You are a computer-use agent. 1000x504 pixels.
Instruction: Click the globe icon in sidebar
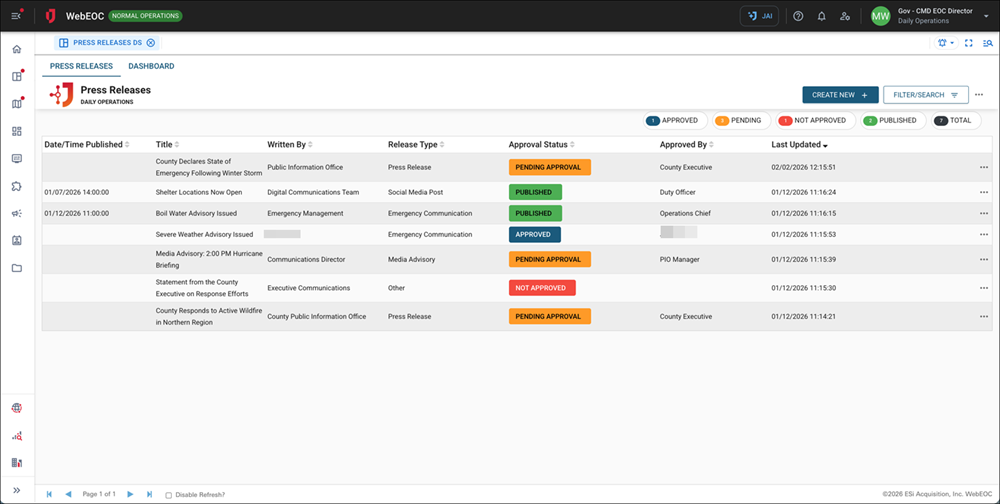(x=17, y=408)
